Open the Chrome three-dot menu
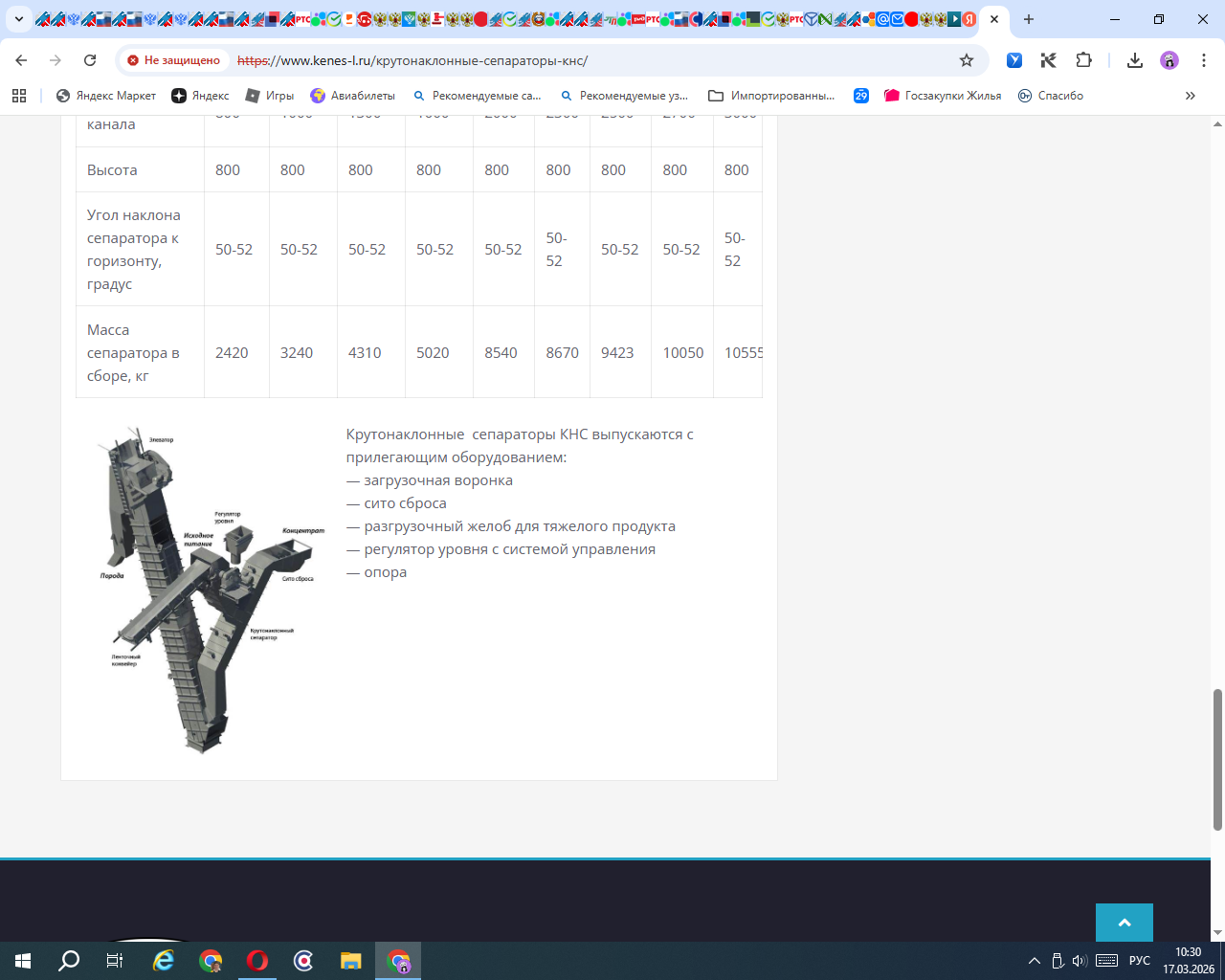The height and width of the screenshot is (980, 1225). (1204, 60)
